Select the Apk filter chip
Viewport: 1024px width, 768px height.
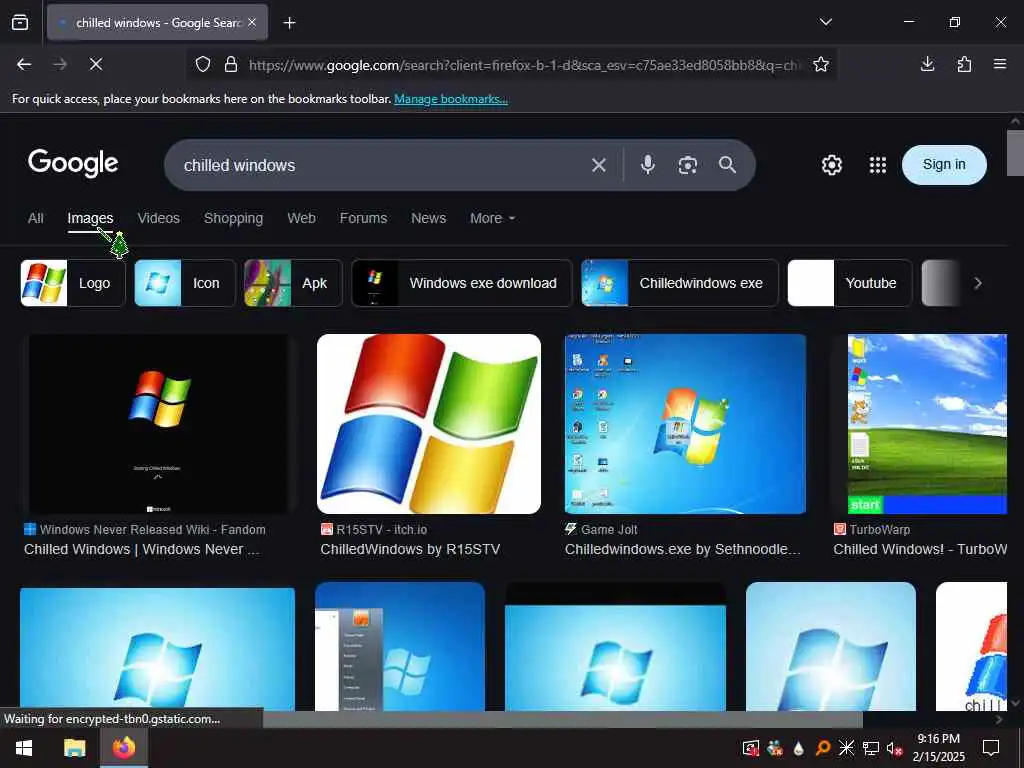(x=293, y=283)
